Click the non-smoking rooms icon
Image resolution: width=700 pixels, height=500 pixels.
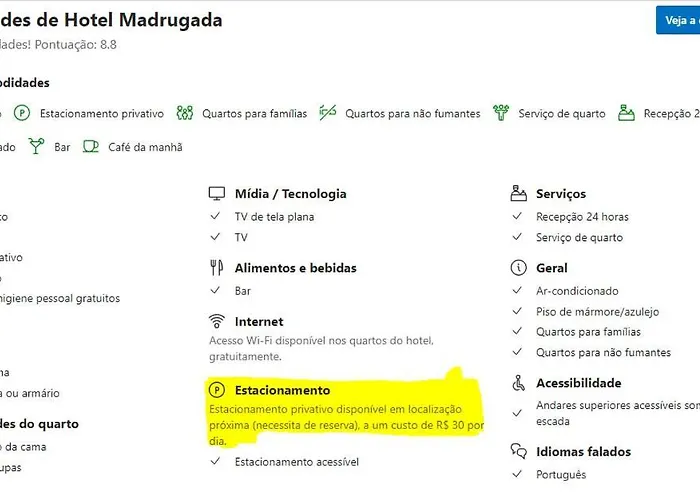(x=328, y=112)
